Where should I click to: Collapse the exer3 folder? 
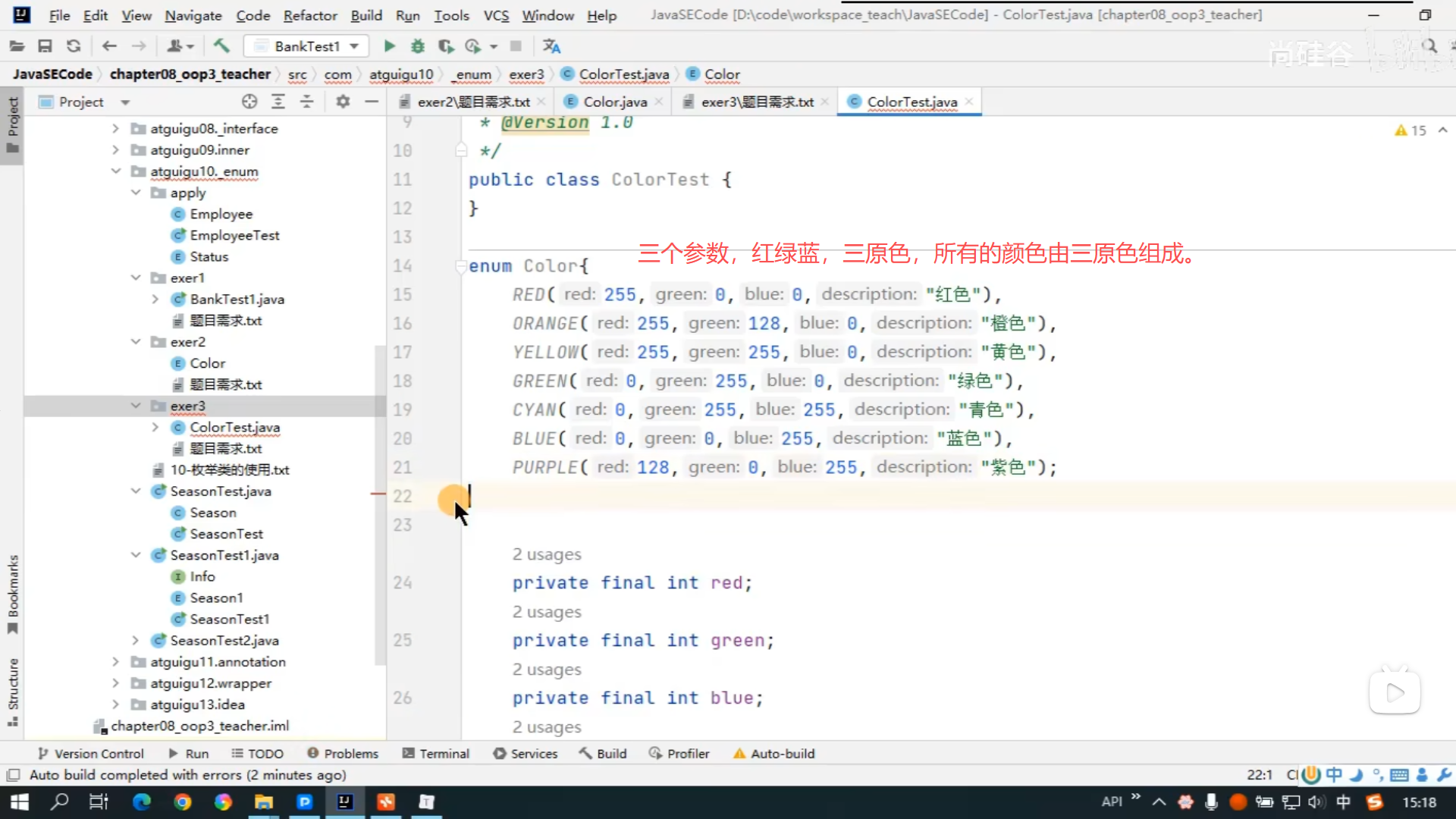(x=136, y=406)
